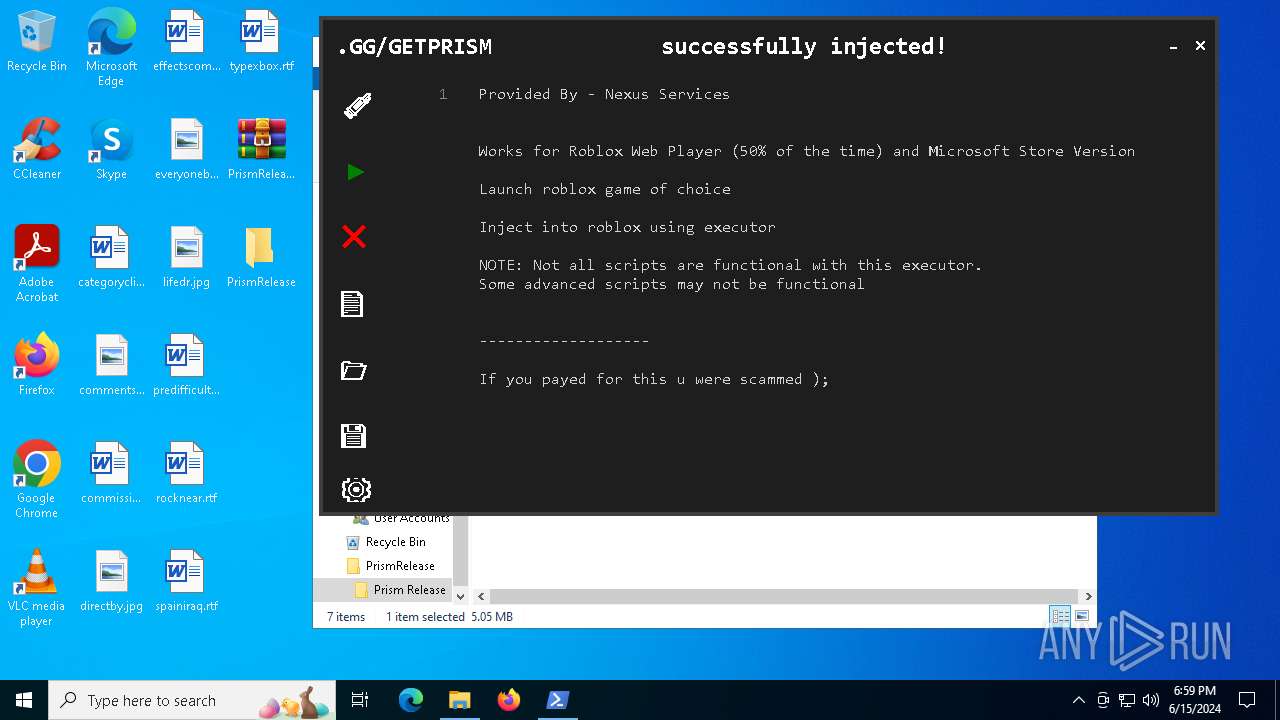
Task: Click the 'Launch roblox game of choice' line
Action: 604,189
